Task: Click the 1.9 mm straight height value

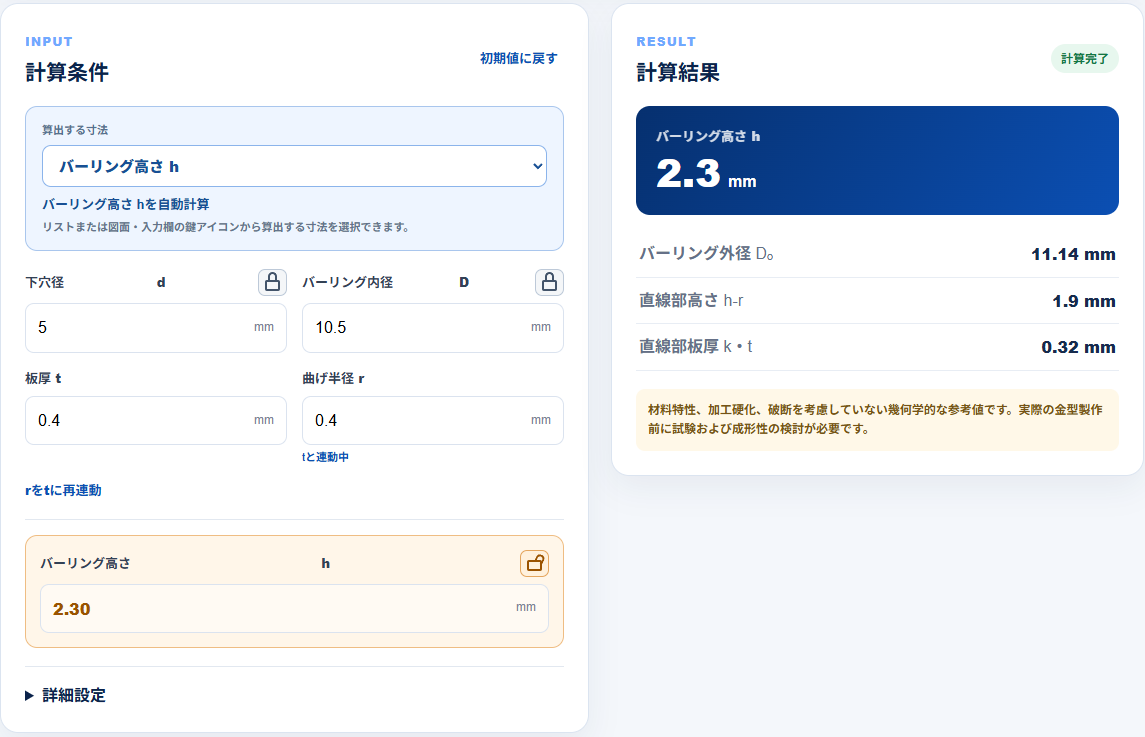Action: tap(1084, 301)
